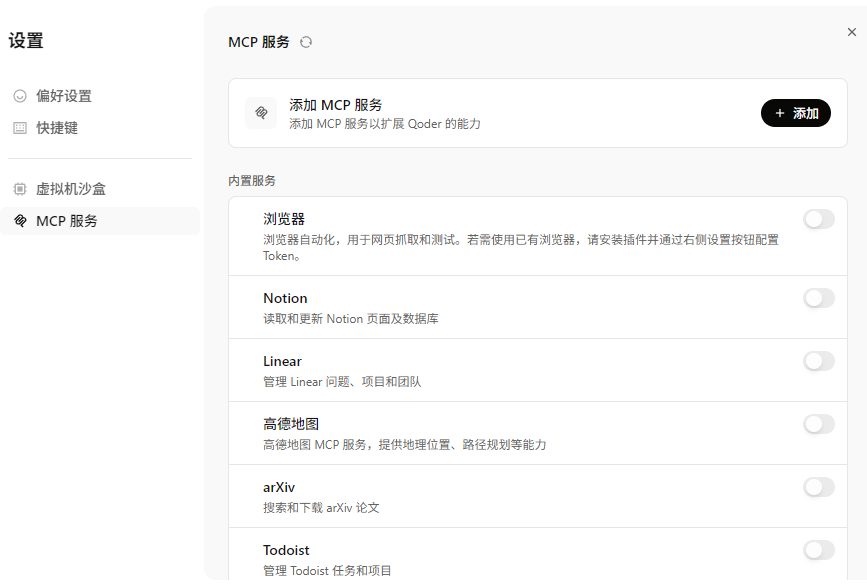The width and height of the screenshot is (867, 585).
Task: Toggle the Linear service on
Action: (x=818, y=361)
